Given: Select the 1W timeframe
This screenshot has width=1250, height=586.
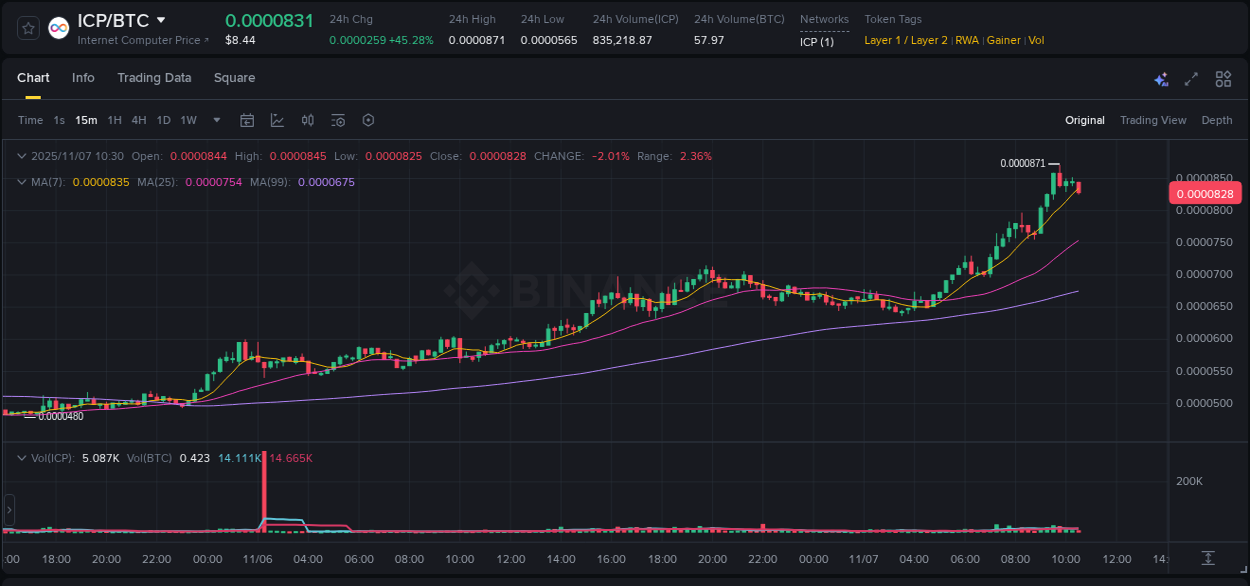Looking at the screenshot, I should tap(188, 120).
